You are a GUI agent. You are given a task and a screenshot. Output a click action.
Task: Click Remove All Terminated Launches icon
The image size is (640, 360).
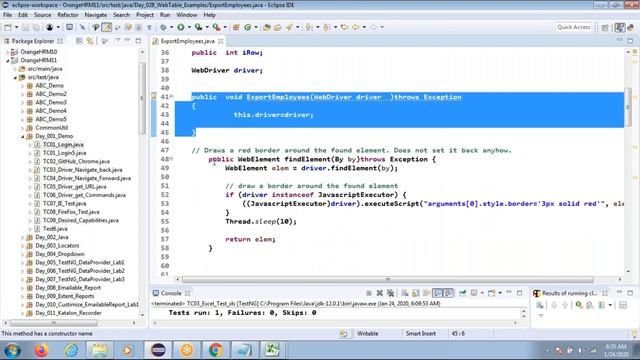click(391, 293)
